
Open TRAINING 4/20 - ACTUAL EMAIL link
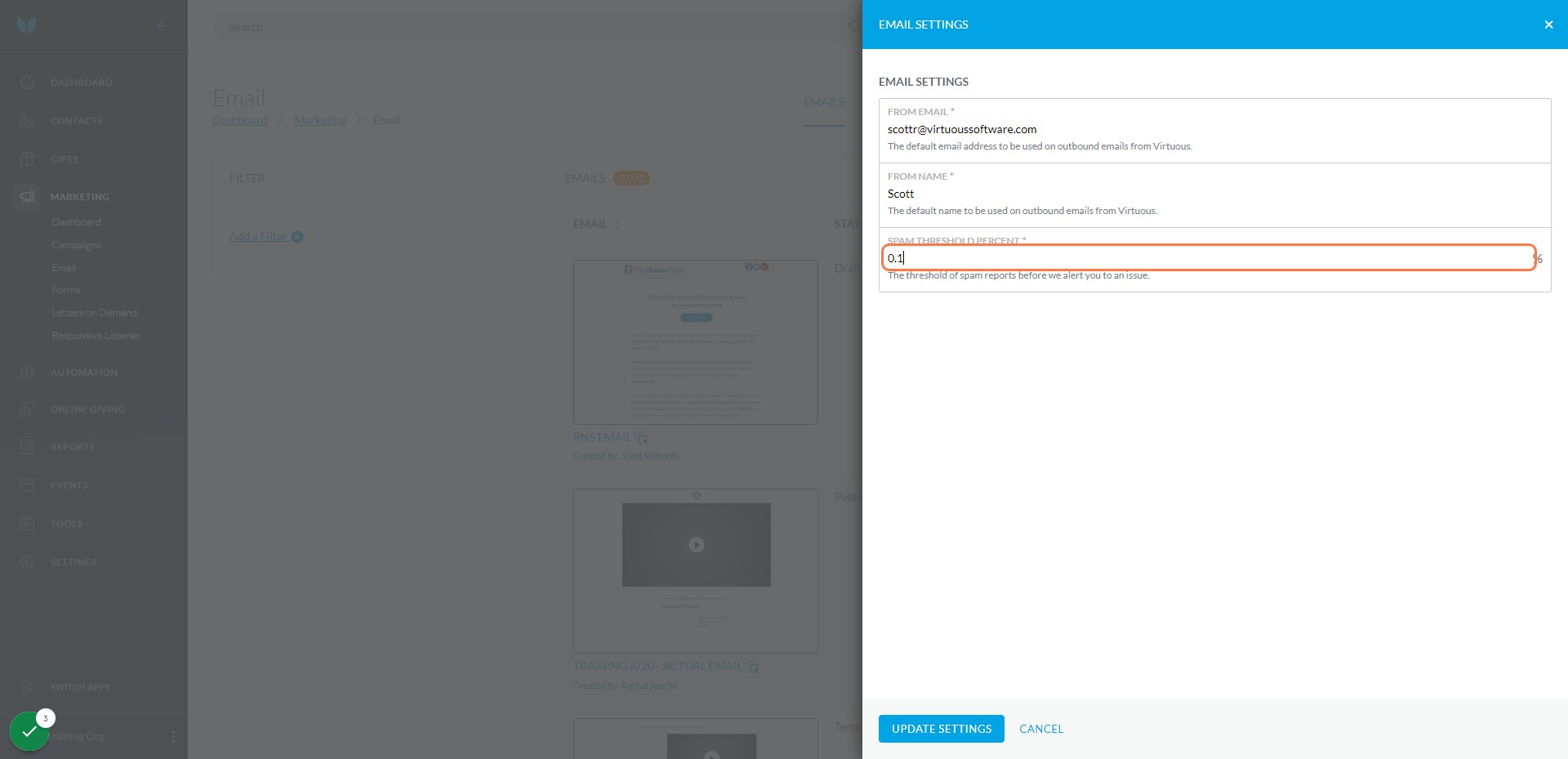(x=657, y=666)
